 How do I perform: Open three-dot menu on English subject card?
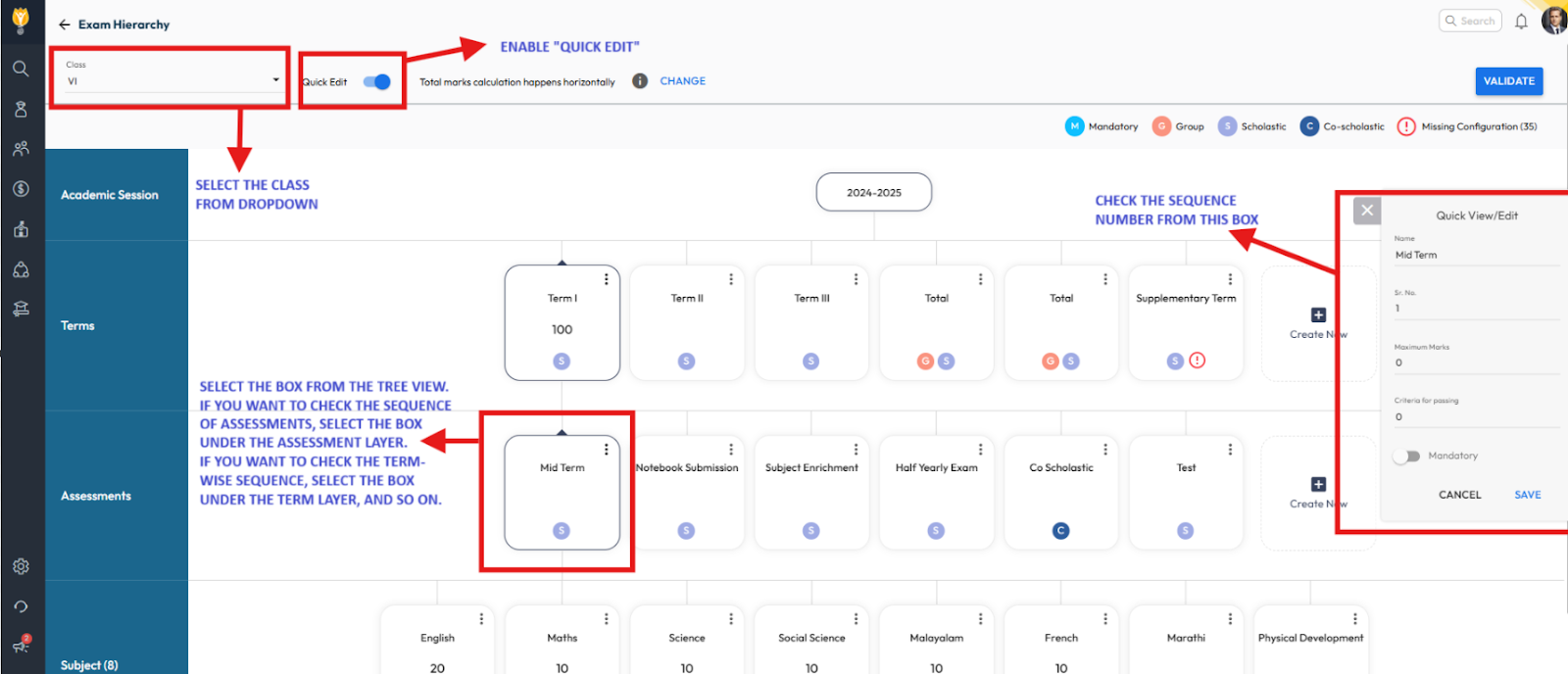pos(481,619)
